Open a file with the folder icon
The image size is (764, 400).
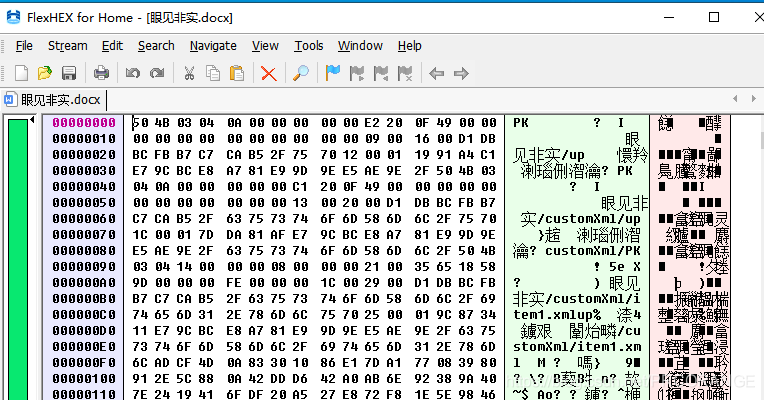click(x=45, y=73)
